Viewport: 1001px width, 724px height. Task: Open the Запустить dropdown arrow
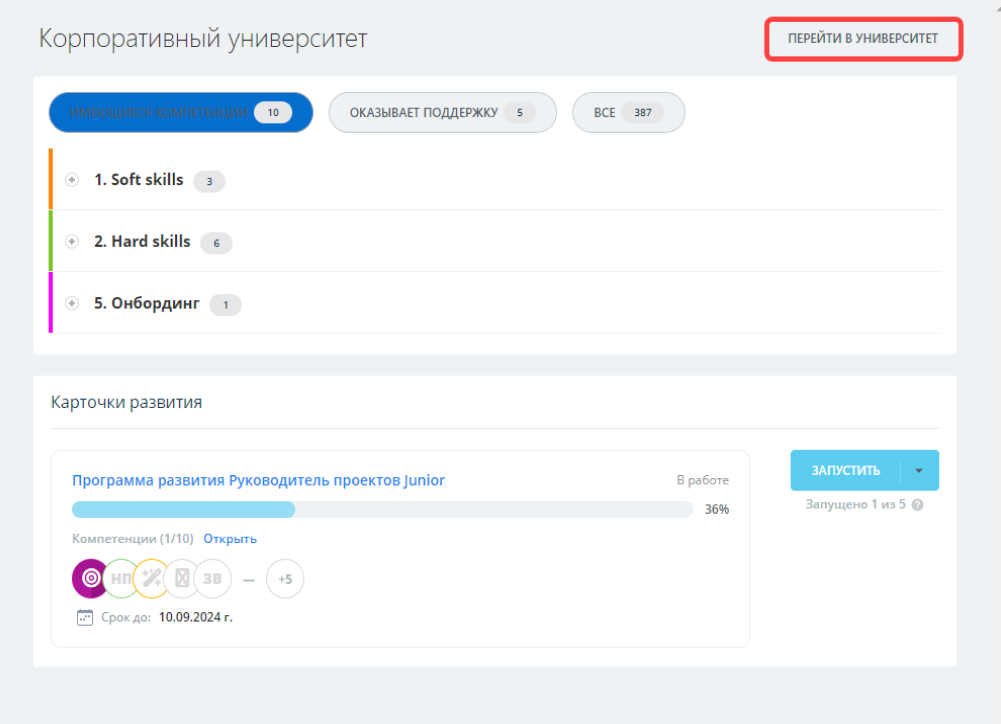919,471
